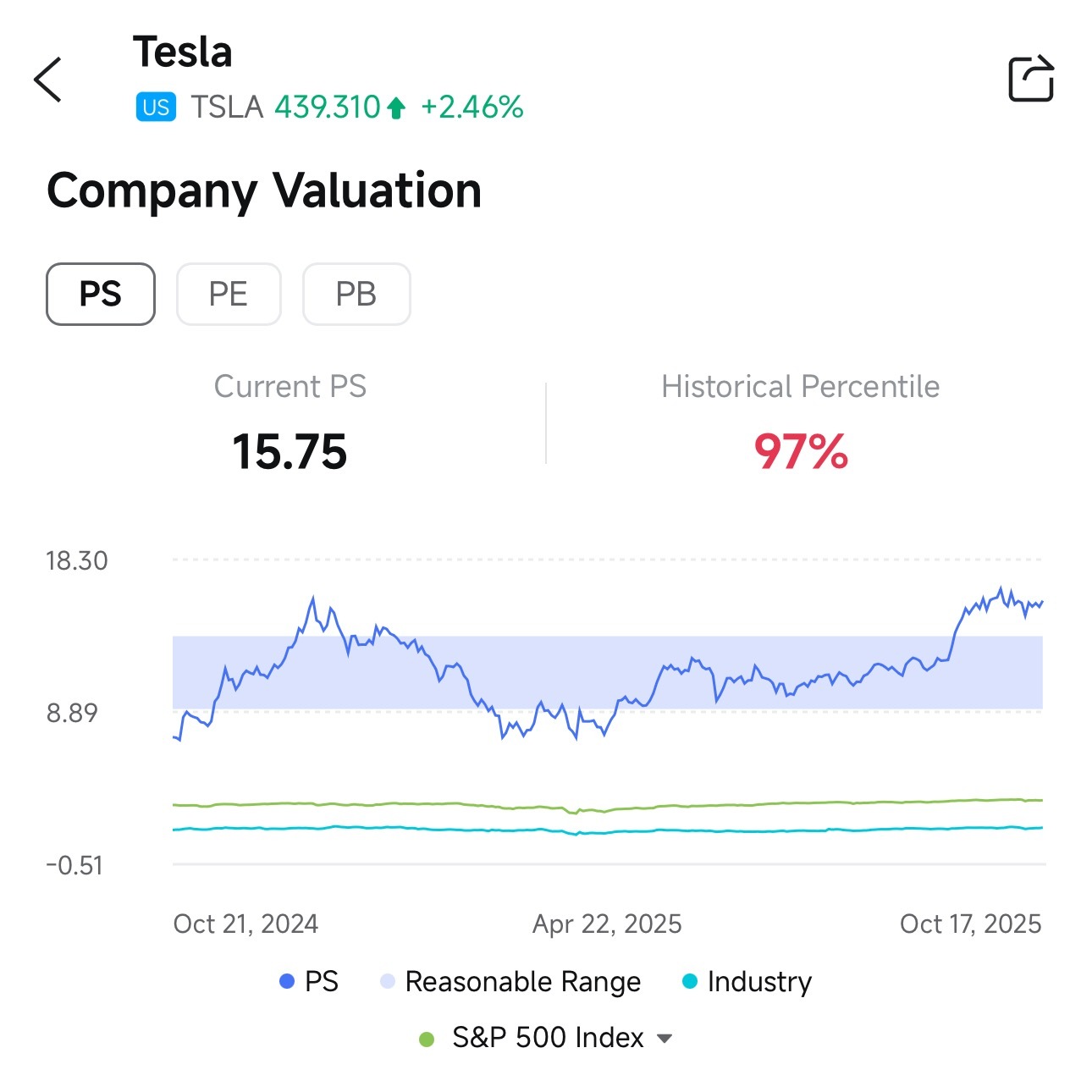The width and height of the screenshot is (1092, 1092).
Task: Click the blue PS legend dot
Action: (287, 981)
